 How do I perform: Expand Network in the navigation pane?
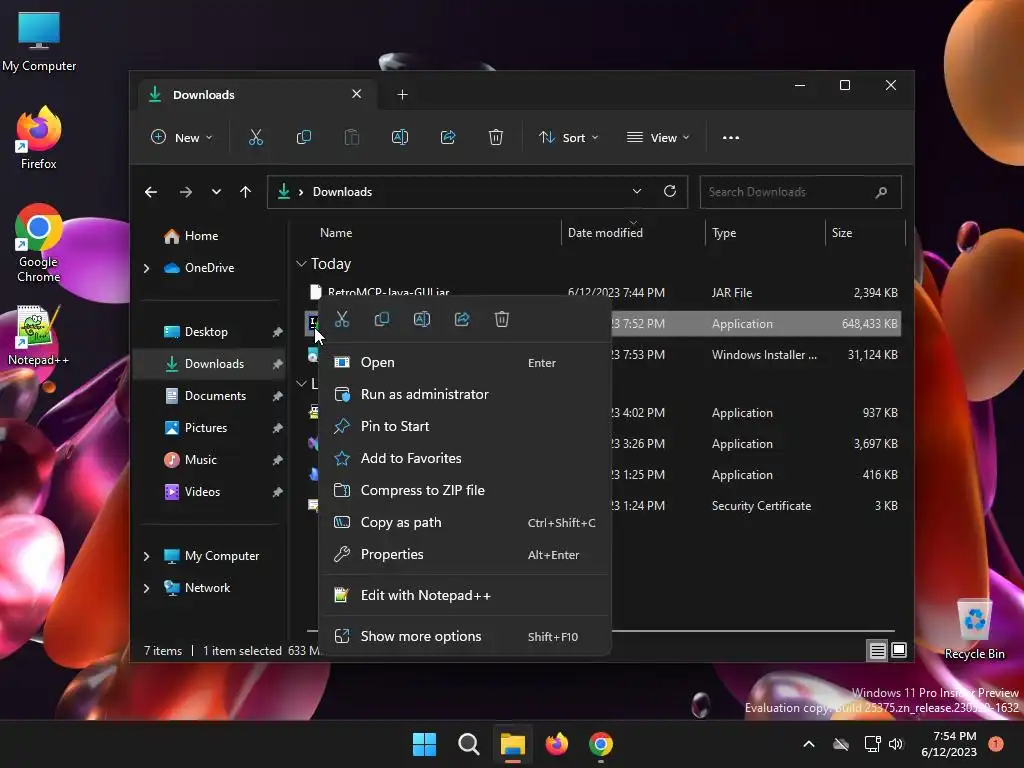[x=146, y=588]
